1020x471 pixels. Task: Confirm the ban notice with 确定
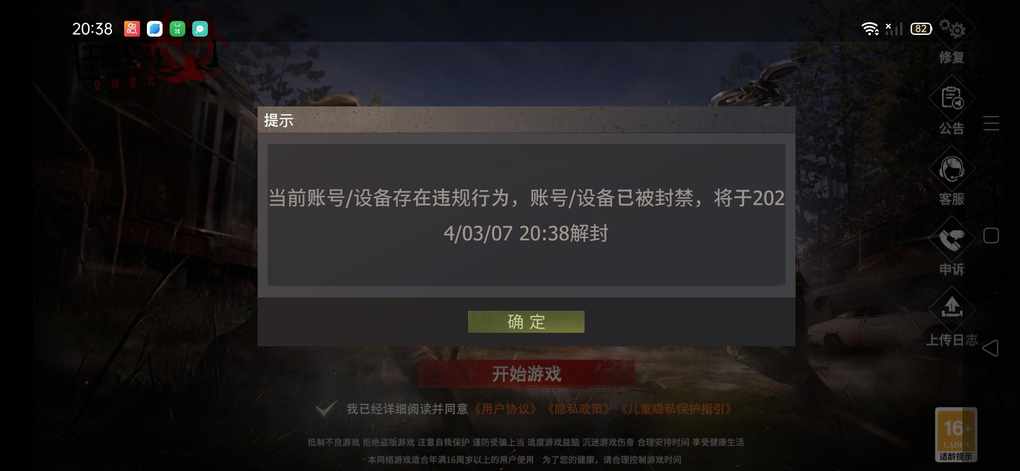(x=526, y=321)
